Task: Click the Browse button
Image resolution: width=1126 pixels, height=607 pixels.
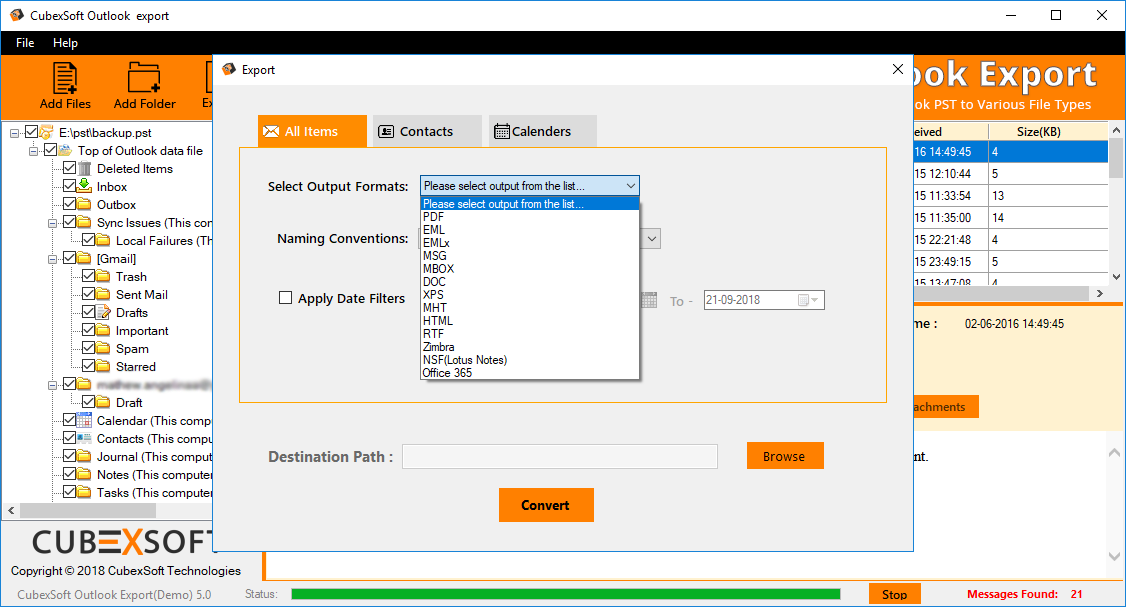Action: tap(784, 456)
